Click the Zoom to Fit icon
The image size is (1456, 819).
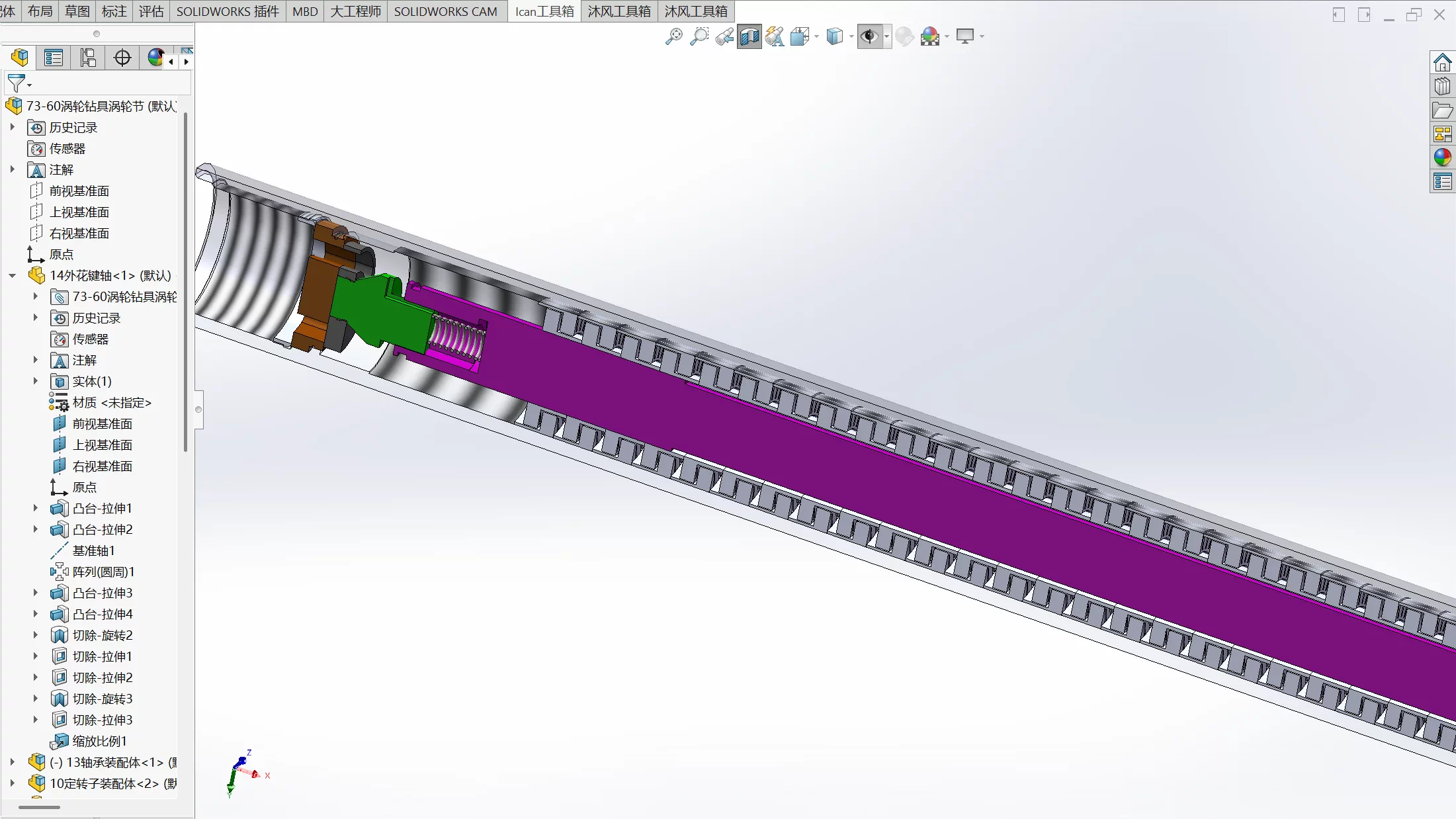click(673, 36)
